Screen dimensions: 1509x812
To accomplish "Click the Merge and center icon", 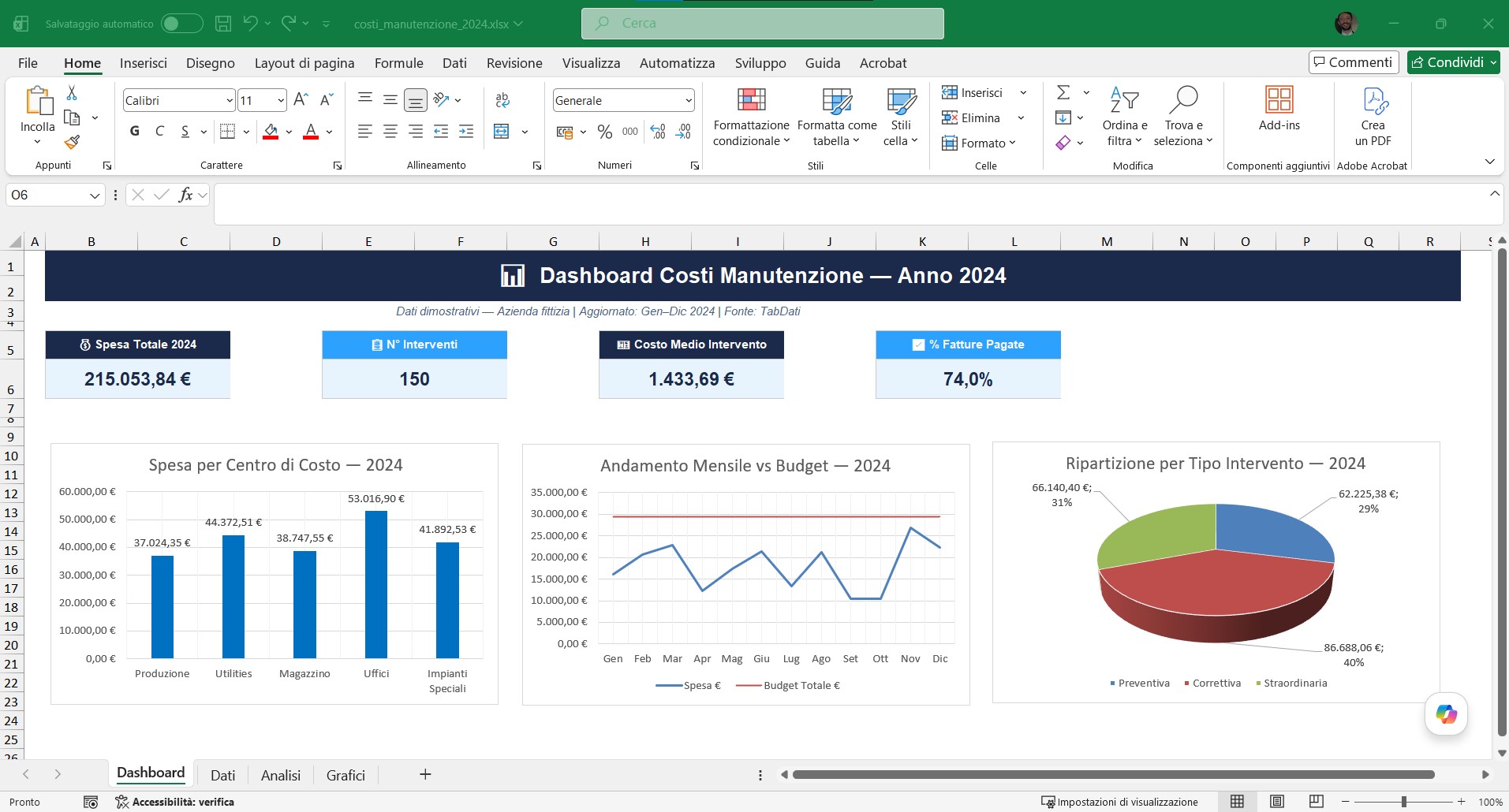I will 502,132.
